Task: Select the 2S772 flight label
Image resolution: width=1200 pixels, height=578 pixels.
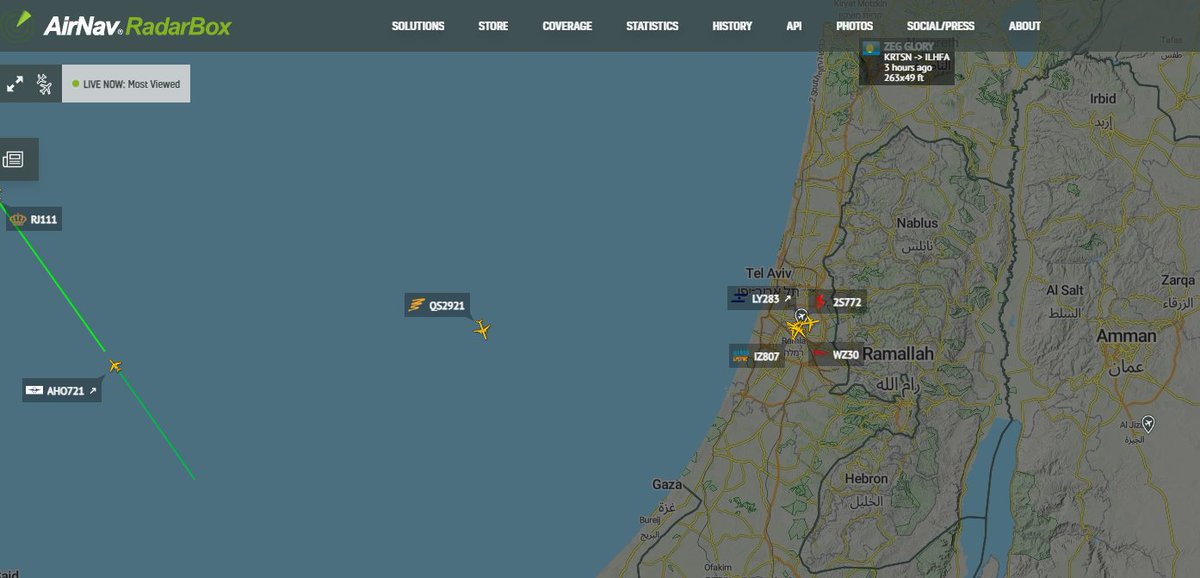Action: [x=838, y=302]
